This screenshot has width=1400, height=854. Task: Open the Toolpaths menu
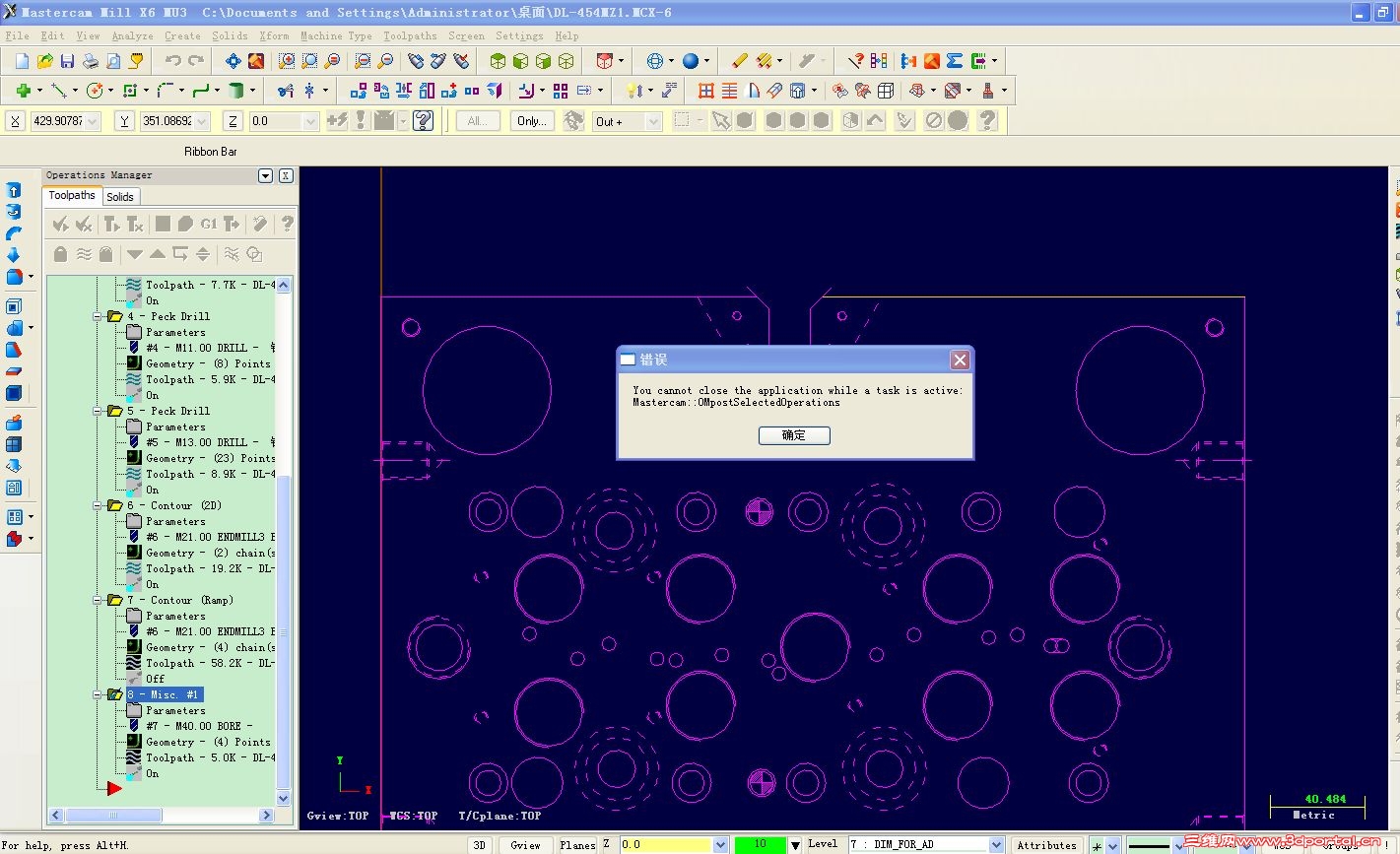point(410,36)
